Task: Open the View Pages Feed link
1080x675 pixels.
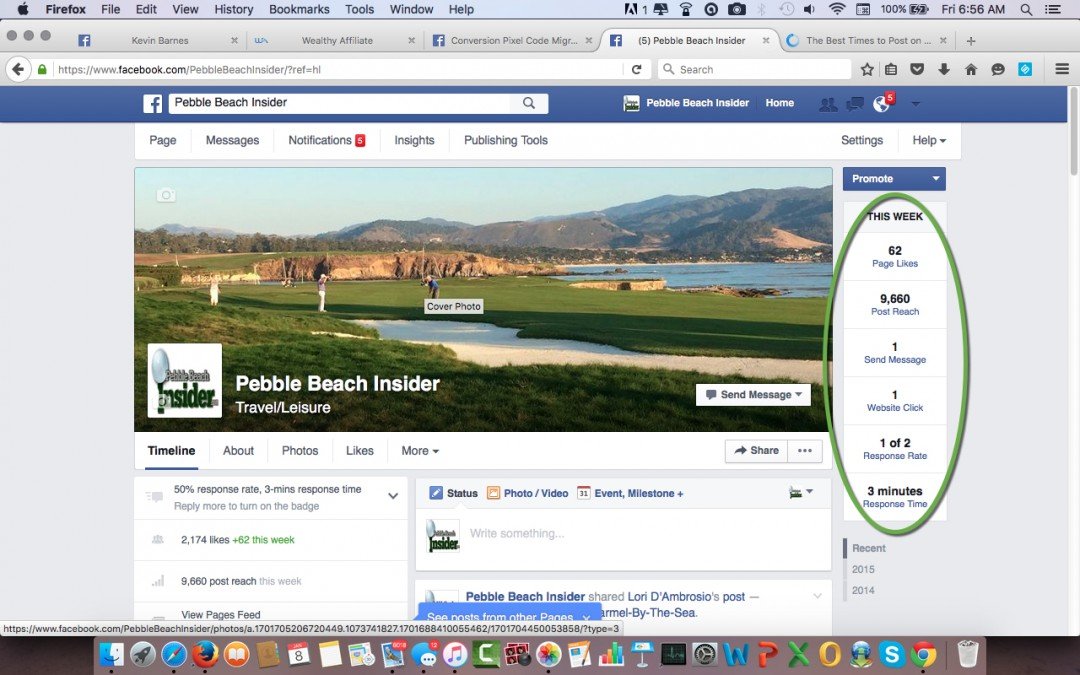Action: (220, 615)
